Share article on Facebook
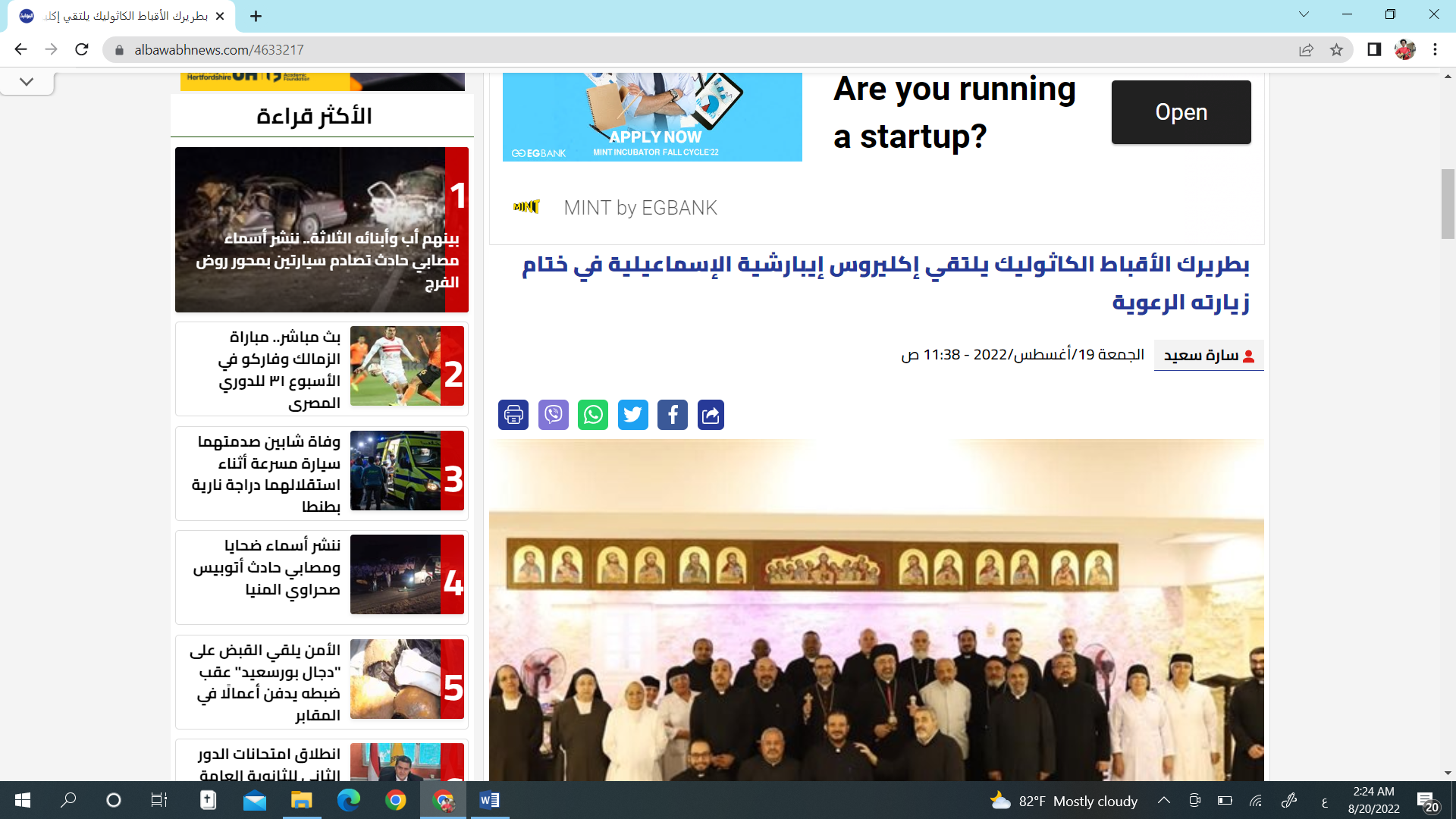The height and width of the screenshot is (819, 1456). (x=673, y=415)
